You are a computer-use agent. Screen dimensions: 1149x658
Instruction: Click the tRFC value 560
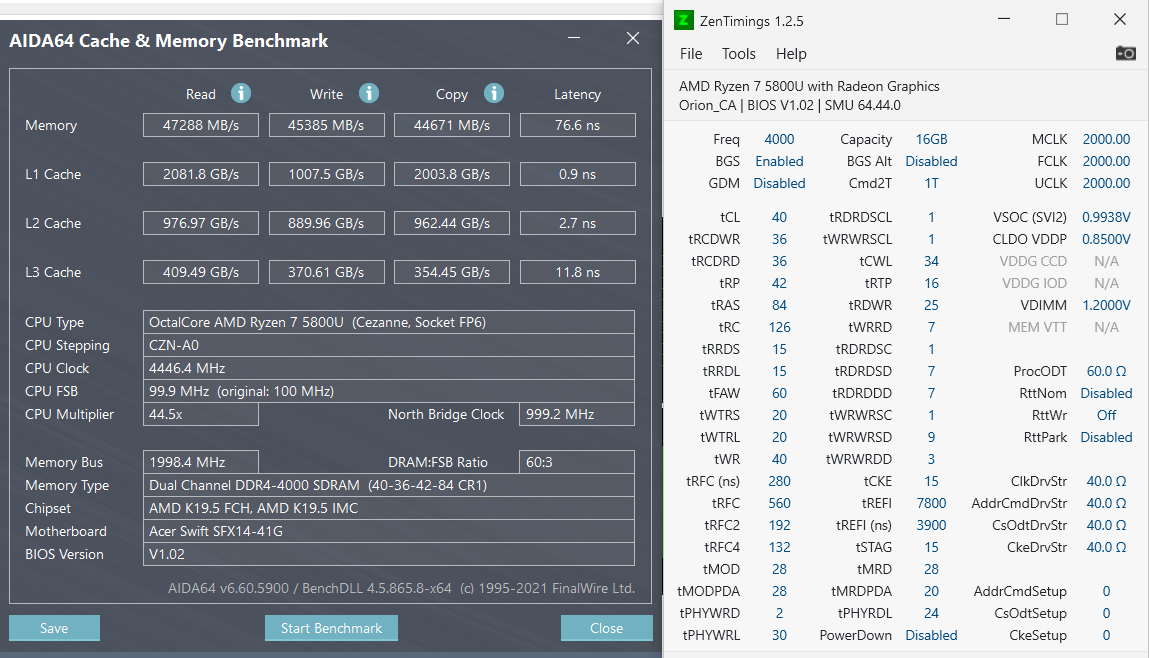779,503
